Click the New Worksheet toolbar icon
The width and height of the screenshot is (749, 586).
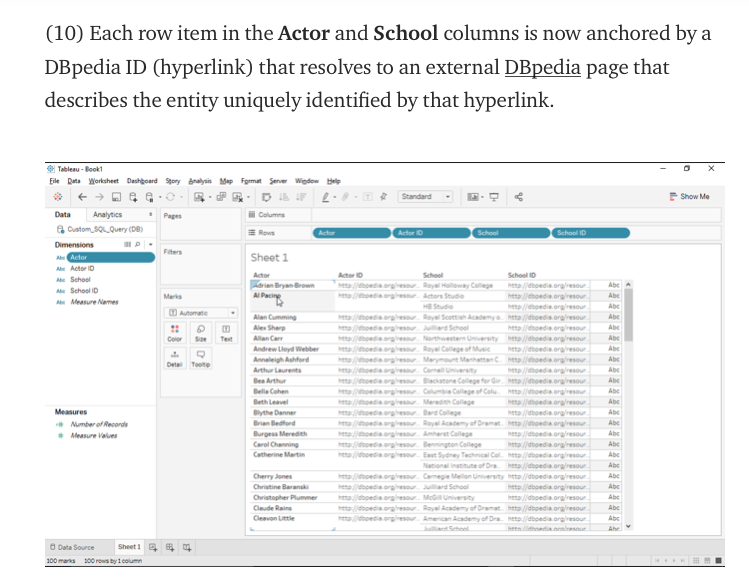click(x=199, y=197)
